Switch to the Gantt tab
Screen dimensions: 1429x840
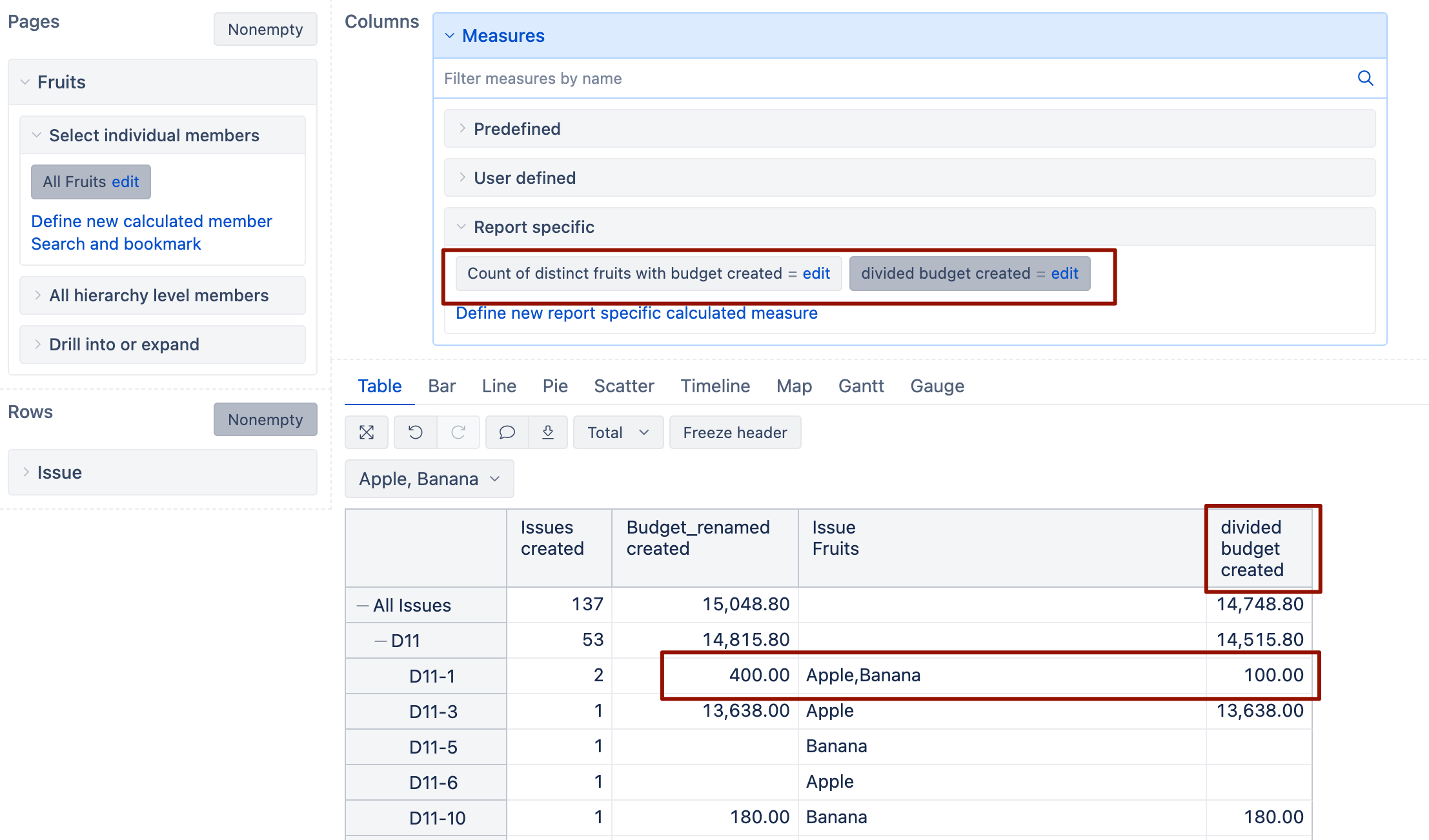pyautogui.click(x=861, y=386)
